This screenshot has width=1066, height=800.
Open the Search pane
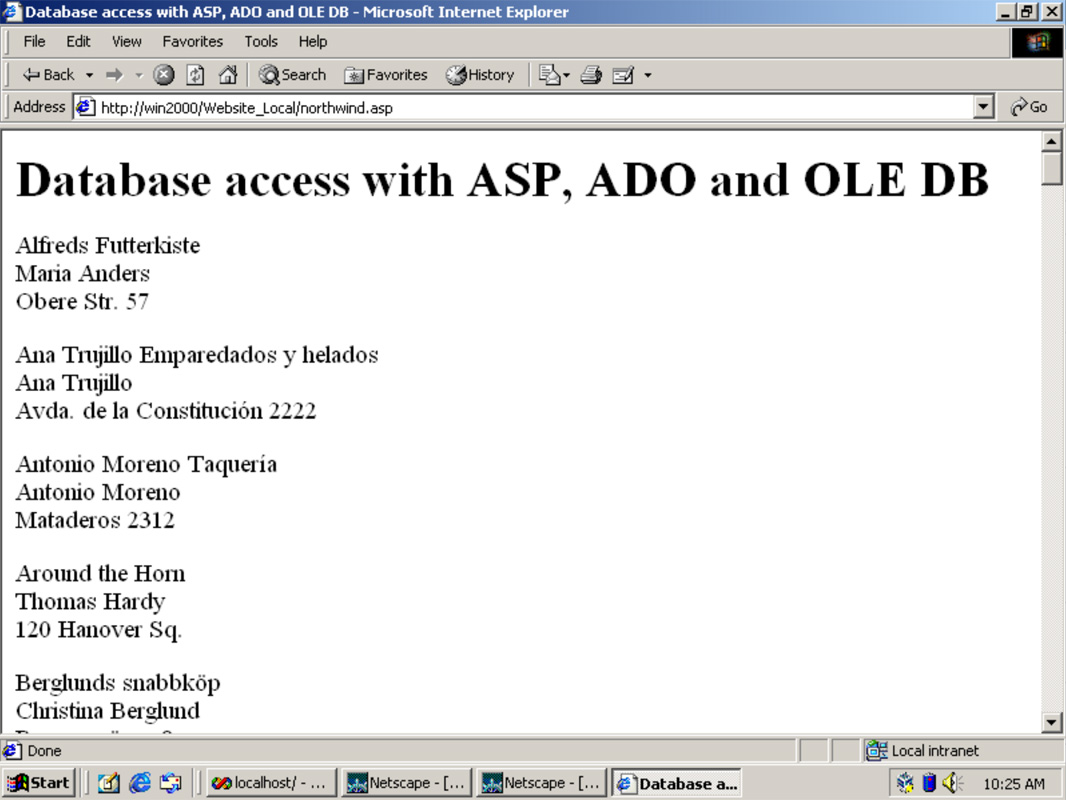293,75
